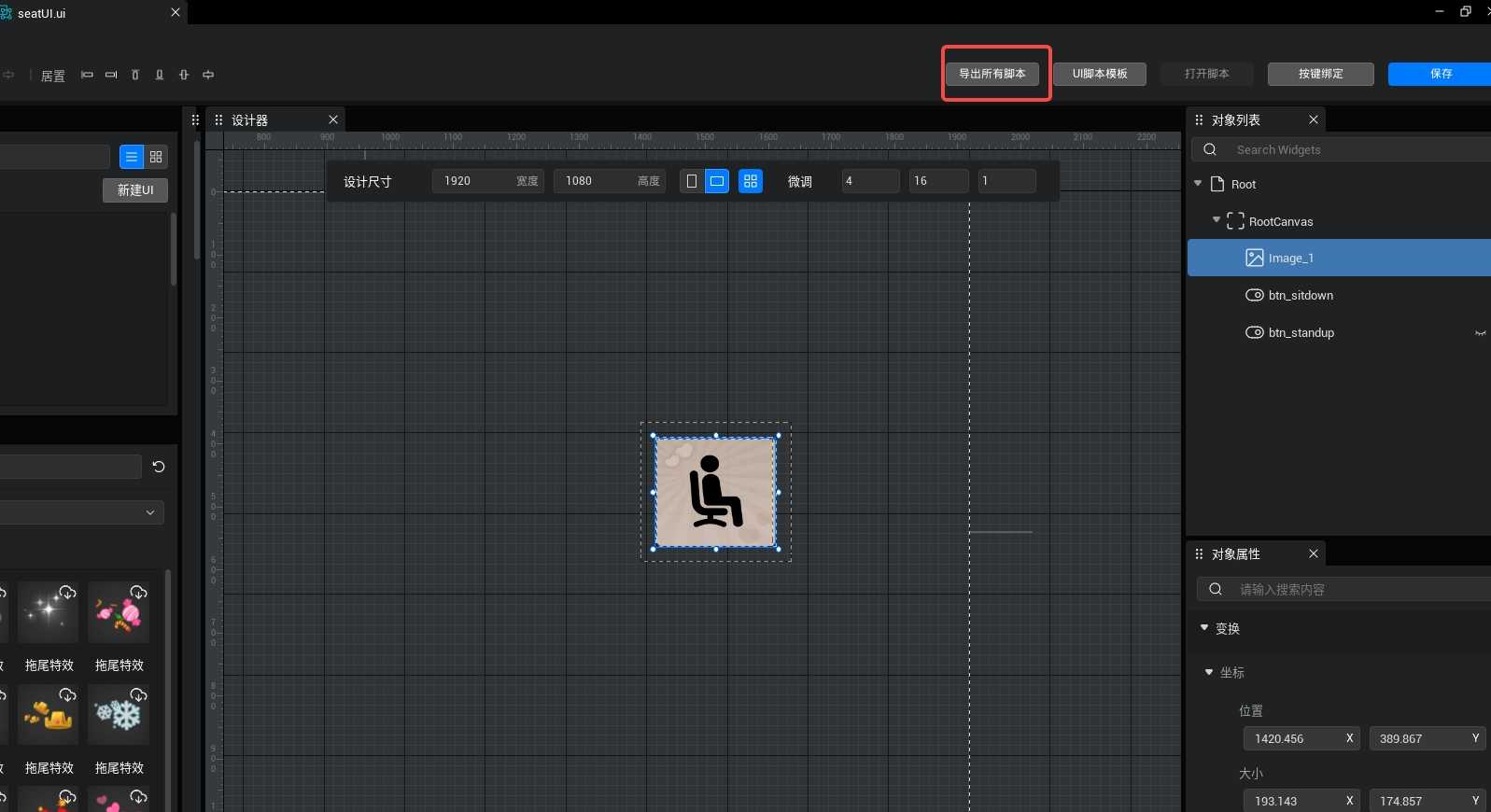Grab the 对象属性 panel drag handle
Viewport: 1491px width, 812px height.
point(1199,553)
